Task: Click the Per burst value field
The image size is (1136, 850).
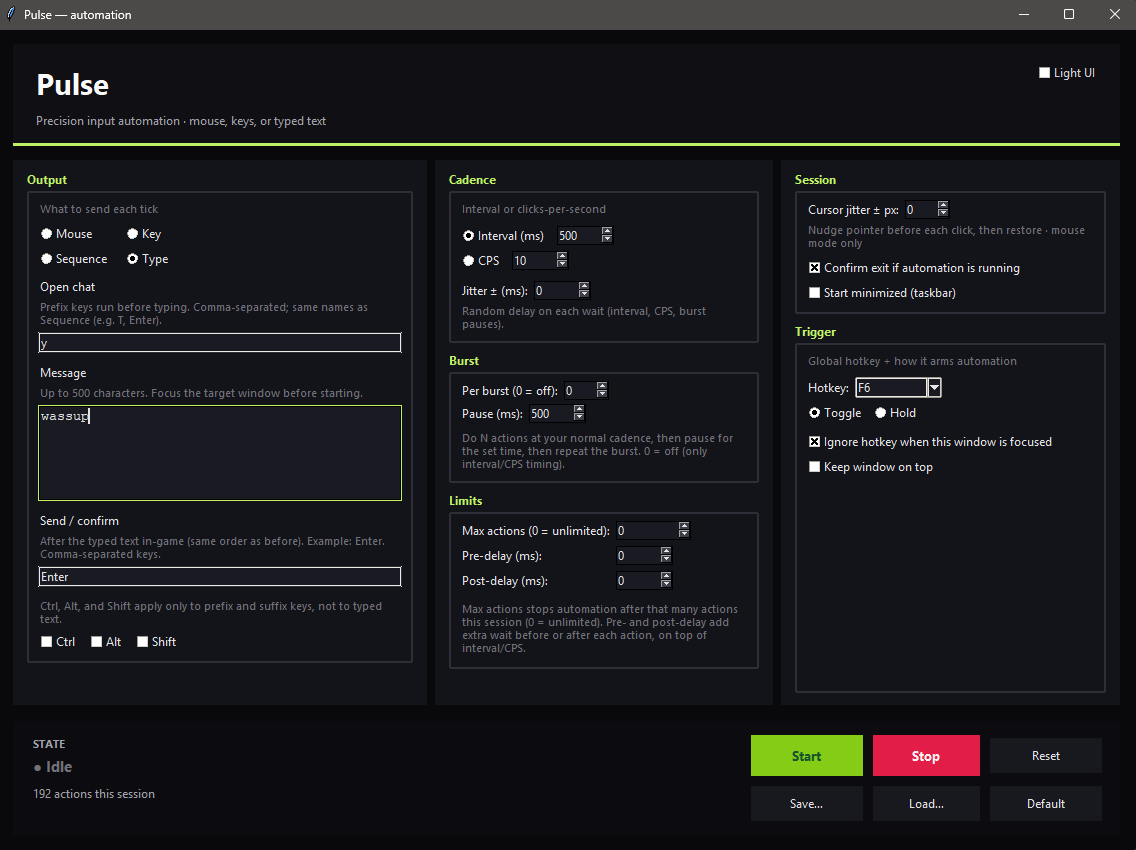Action: point(580,391)
